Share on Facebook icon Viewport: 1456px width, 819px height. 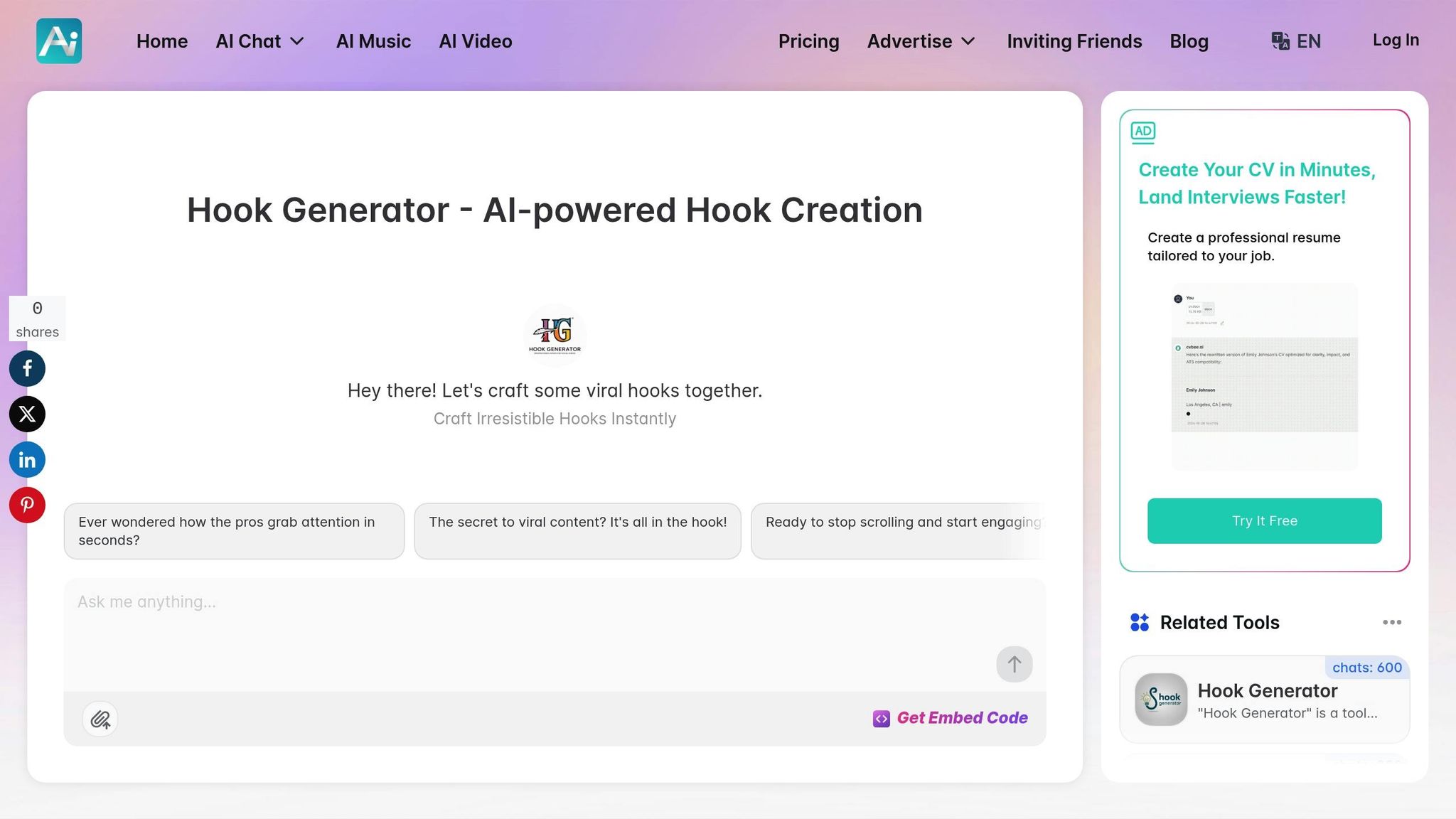[27, 368]
